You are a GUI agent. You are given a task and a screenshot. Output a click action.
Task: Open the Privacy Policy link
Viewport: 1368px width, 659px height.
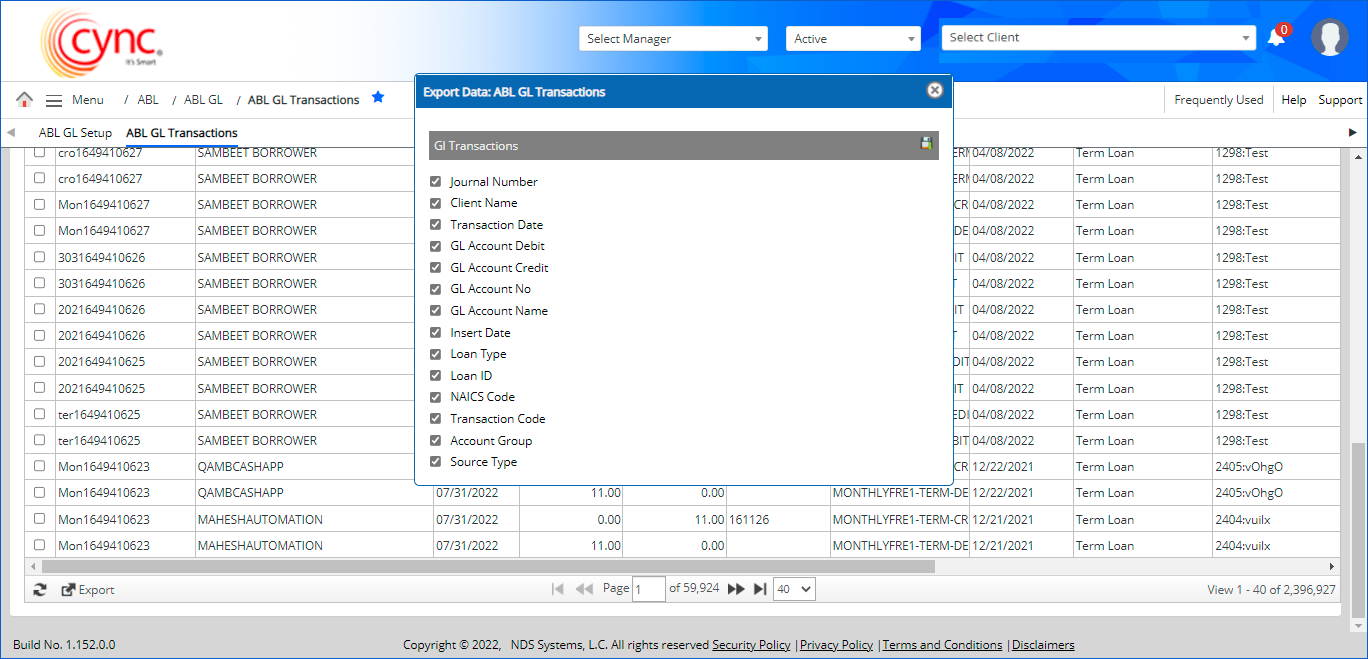click(836, 645)
